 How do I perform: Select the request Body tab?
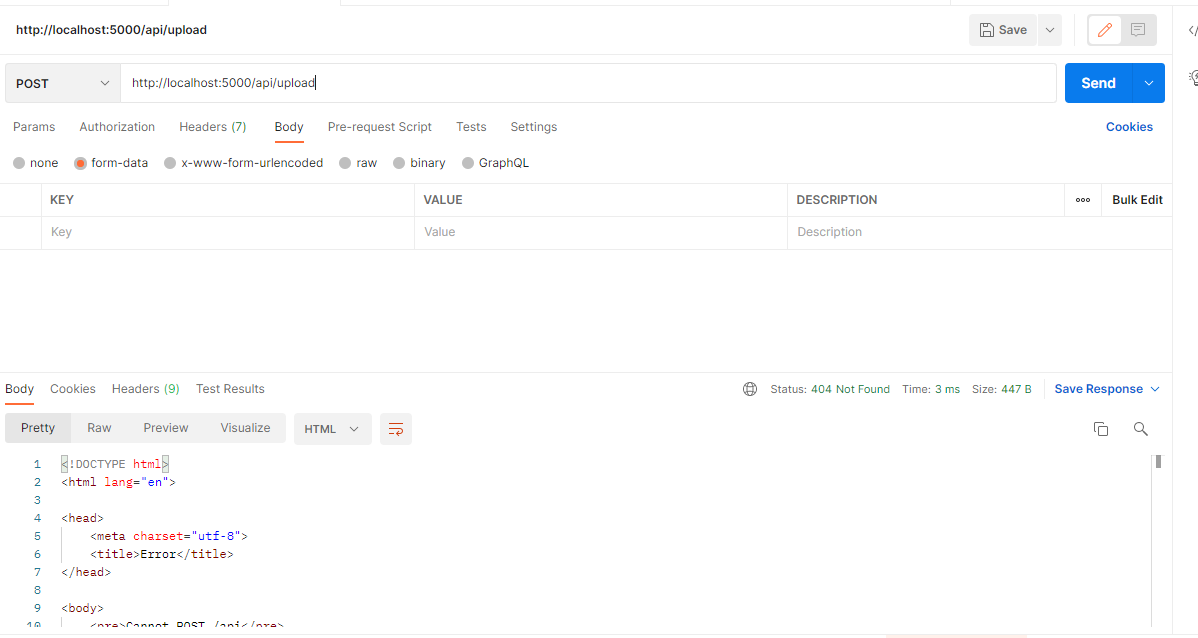tap(289, 127)
